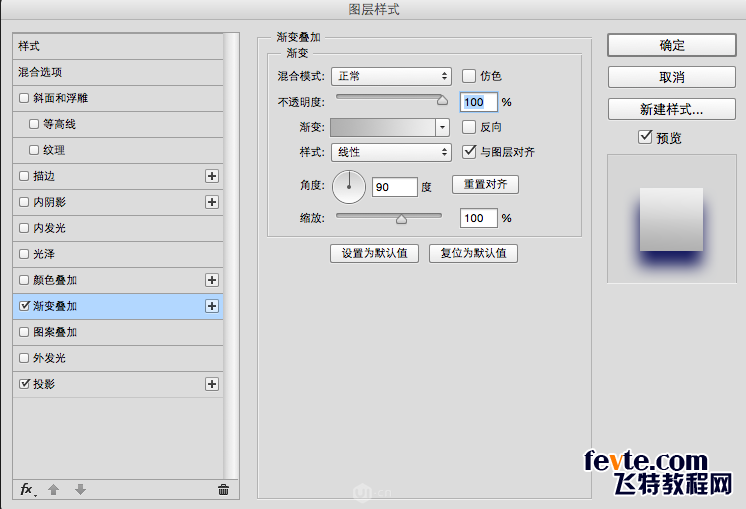Add another 投影 effect with plus icon
The height and width of the screenshot is (509, 746).
point(212,384)
